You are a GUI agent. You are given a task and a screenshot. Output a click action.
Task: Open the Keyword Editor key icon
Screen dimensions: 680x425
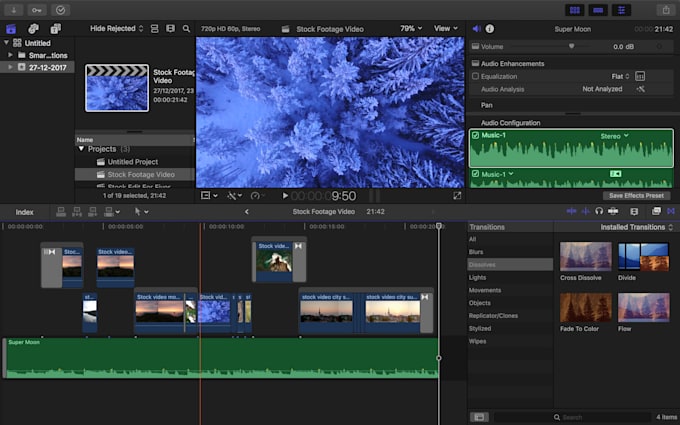coord(37,10)
